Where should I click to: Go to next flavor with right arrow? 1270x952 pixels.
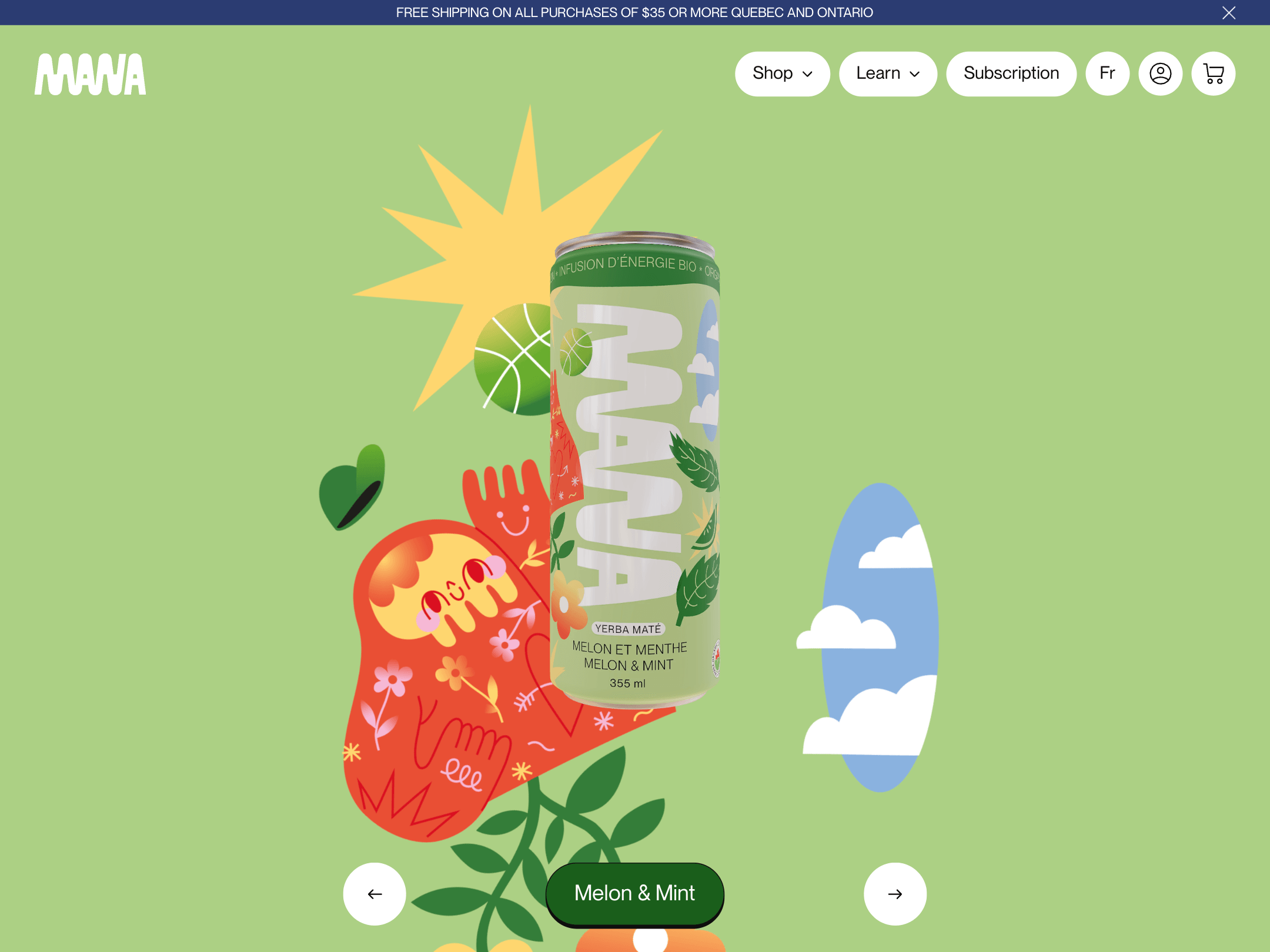pyautogui.click(x=895, y=893)
